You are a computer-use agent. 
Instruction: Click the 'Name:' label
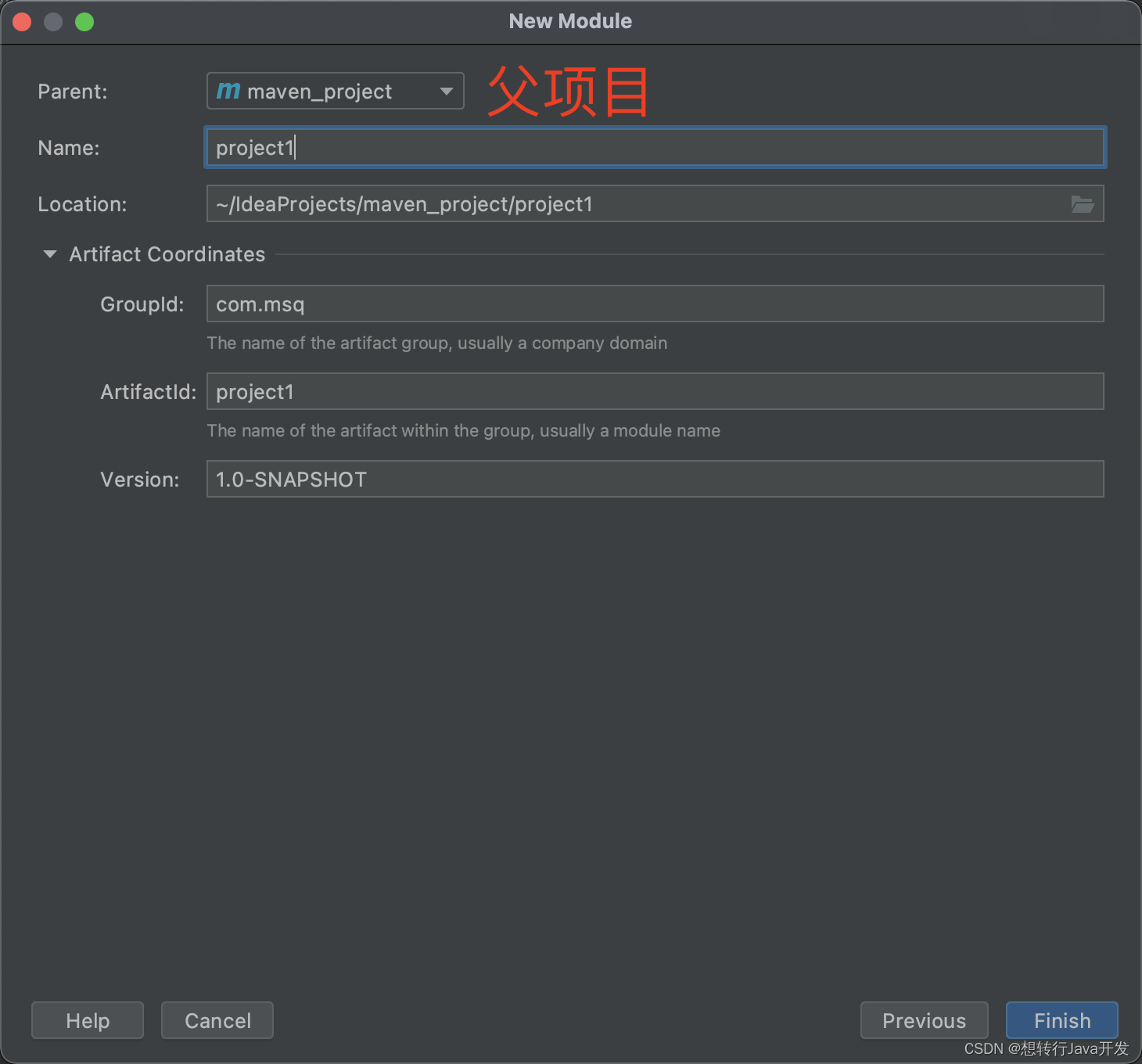click(x=69, y=148)
